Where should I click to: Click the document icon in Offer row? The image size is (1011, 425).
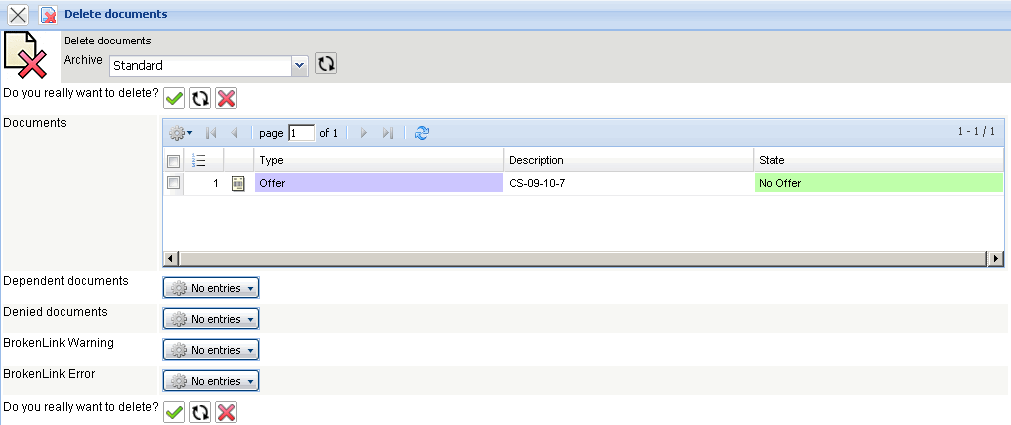(238, 183)
